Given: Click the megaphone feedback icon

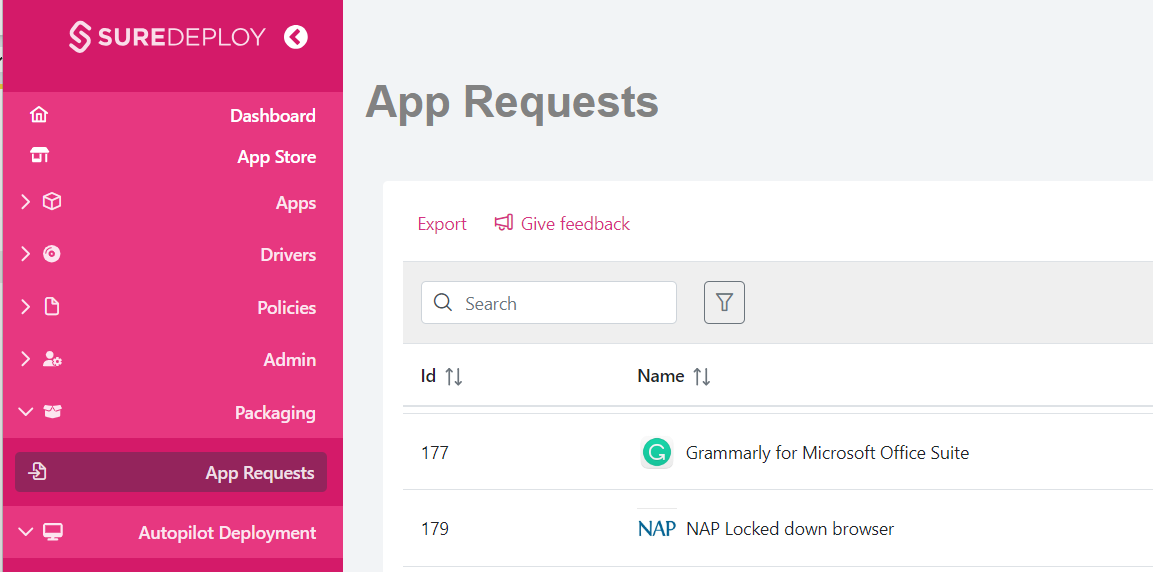Looking at the screenshot, I should click(x=504, y=223).
